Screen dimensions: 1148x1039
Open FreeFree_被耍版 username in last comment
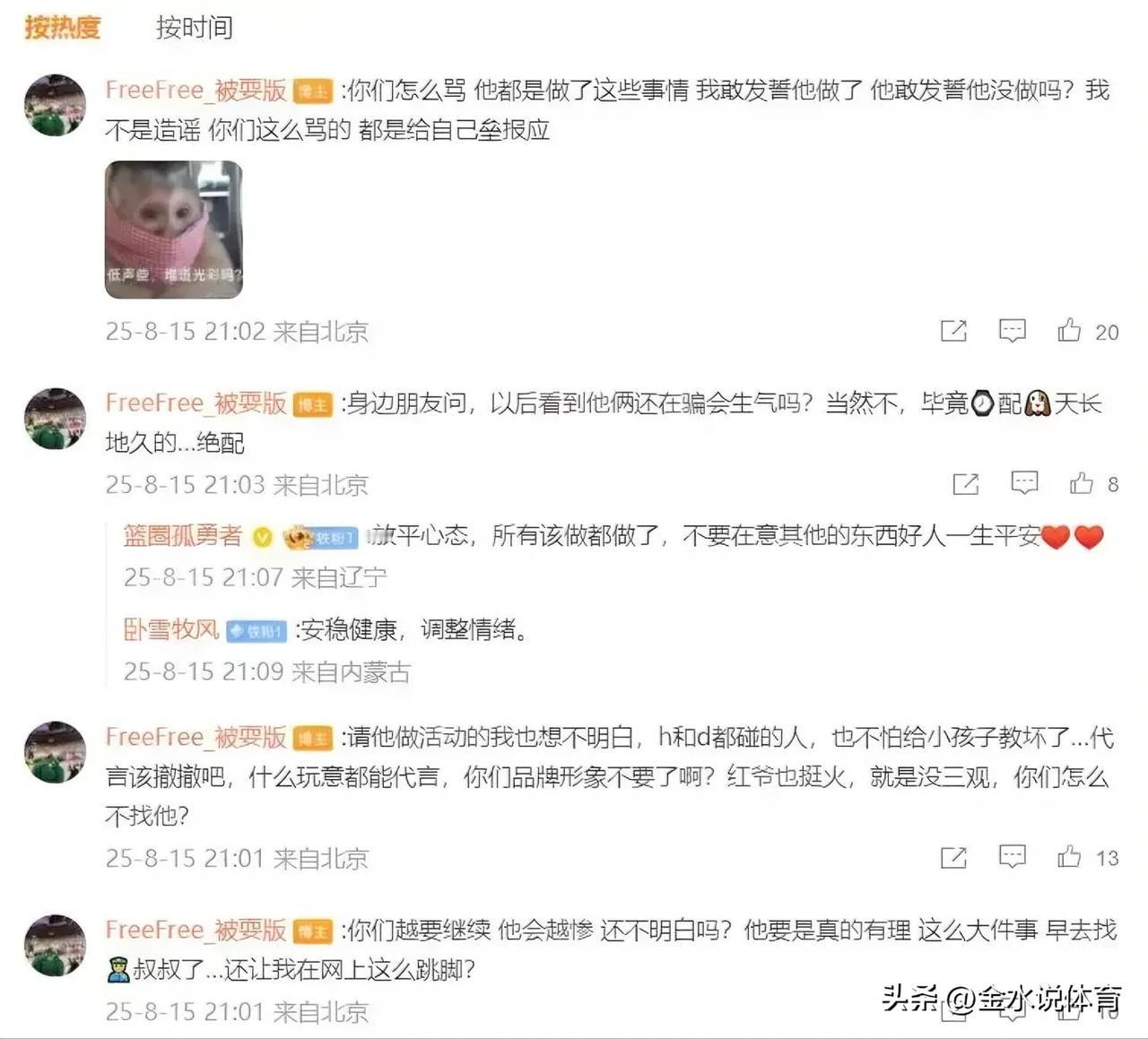(196, 930)
